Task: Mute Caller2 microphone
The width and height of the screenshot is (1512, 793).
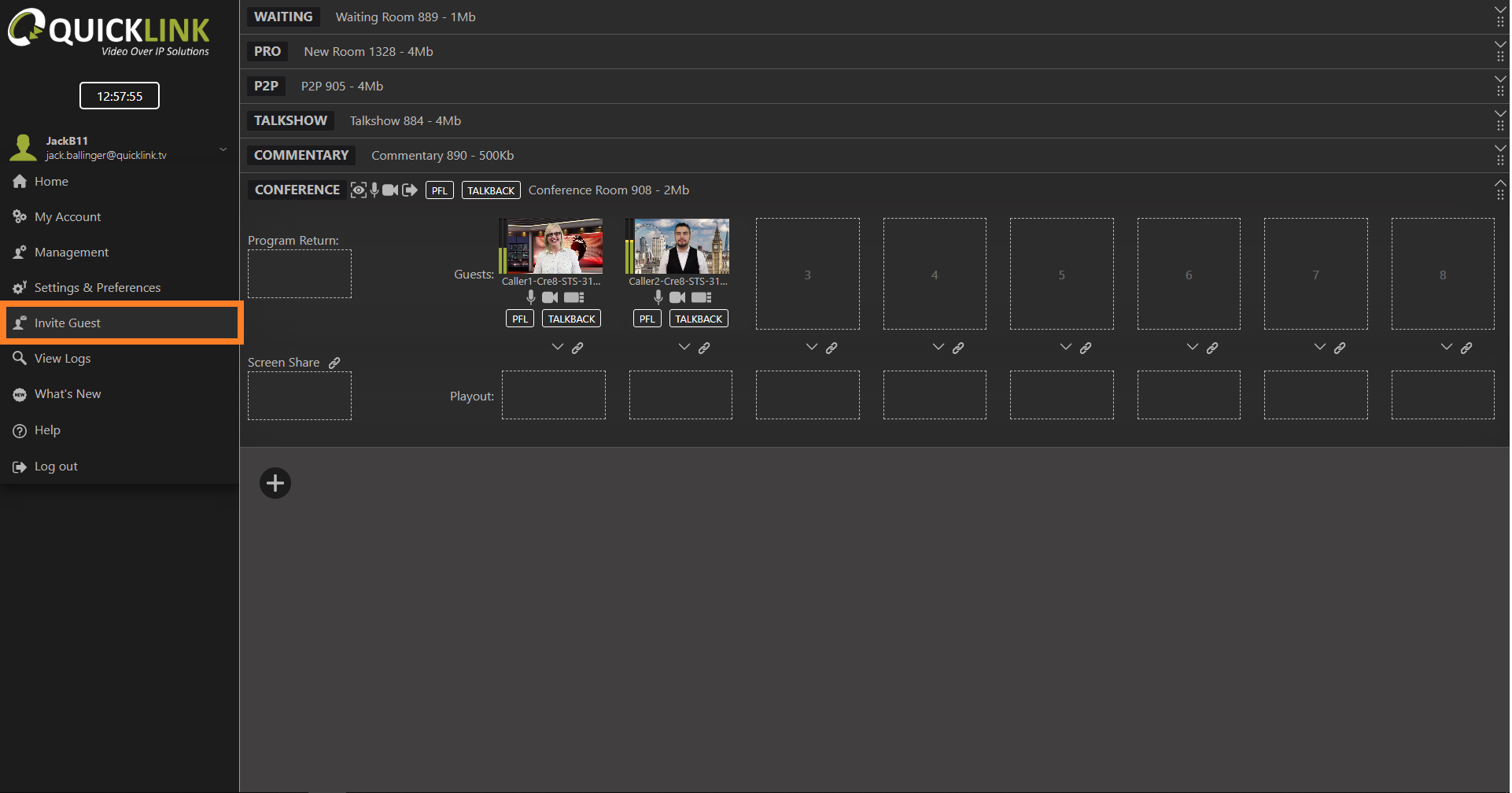Action: (658, 297)
